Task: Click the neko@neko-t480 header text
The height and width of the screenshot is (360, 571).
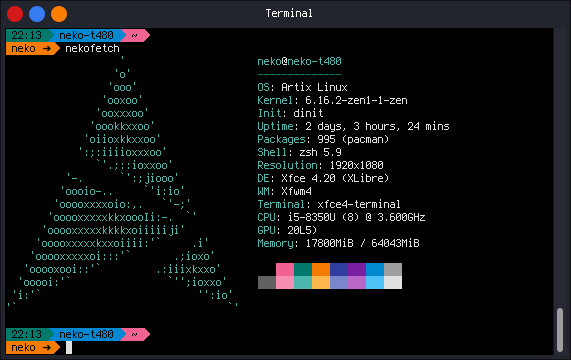Action: tap(299, 61)
